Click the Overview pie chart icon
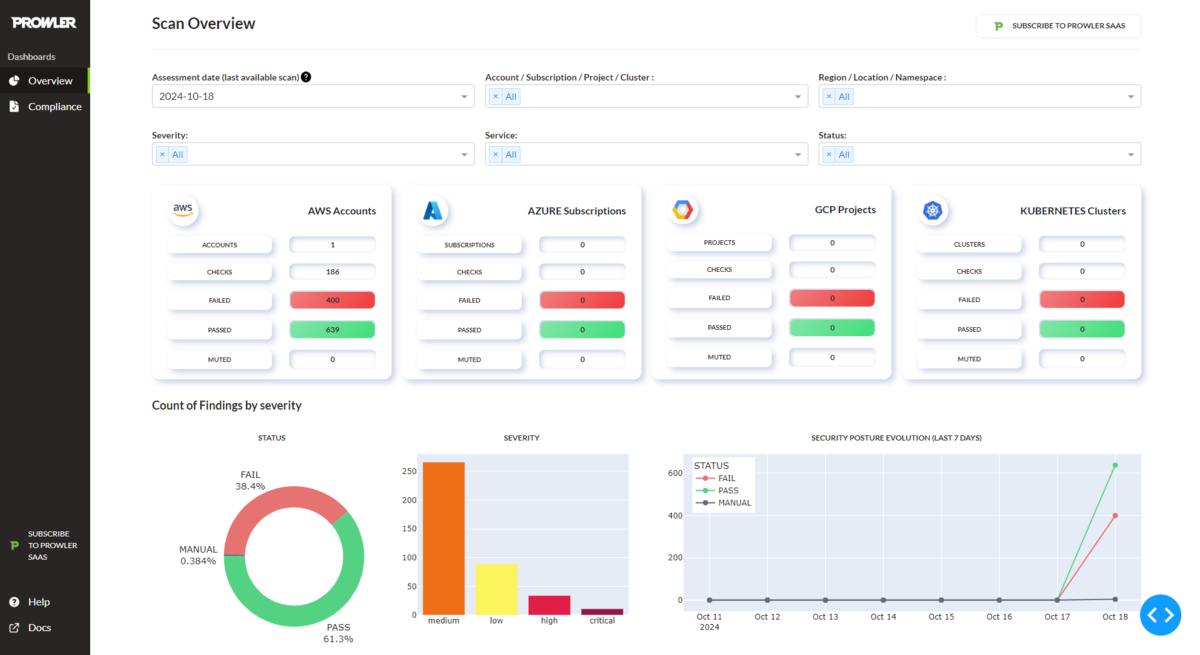1200x655 pixels. click(14, 81)
